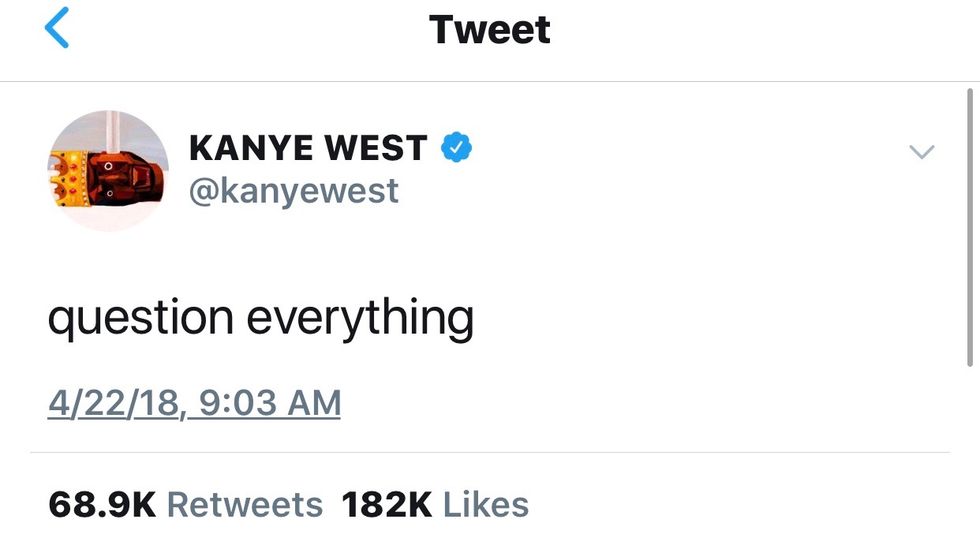Click the crown in the avatar image
980x556 pixels.
coord(68,179)
